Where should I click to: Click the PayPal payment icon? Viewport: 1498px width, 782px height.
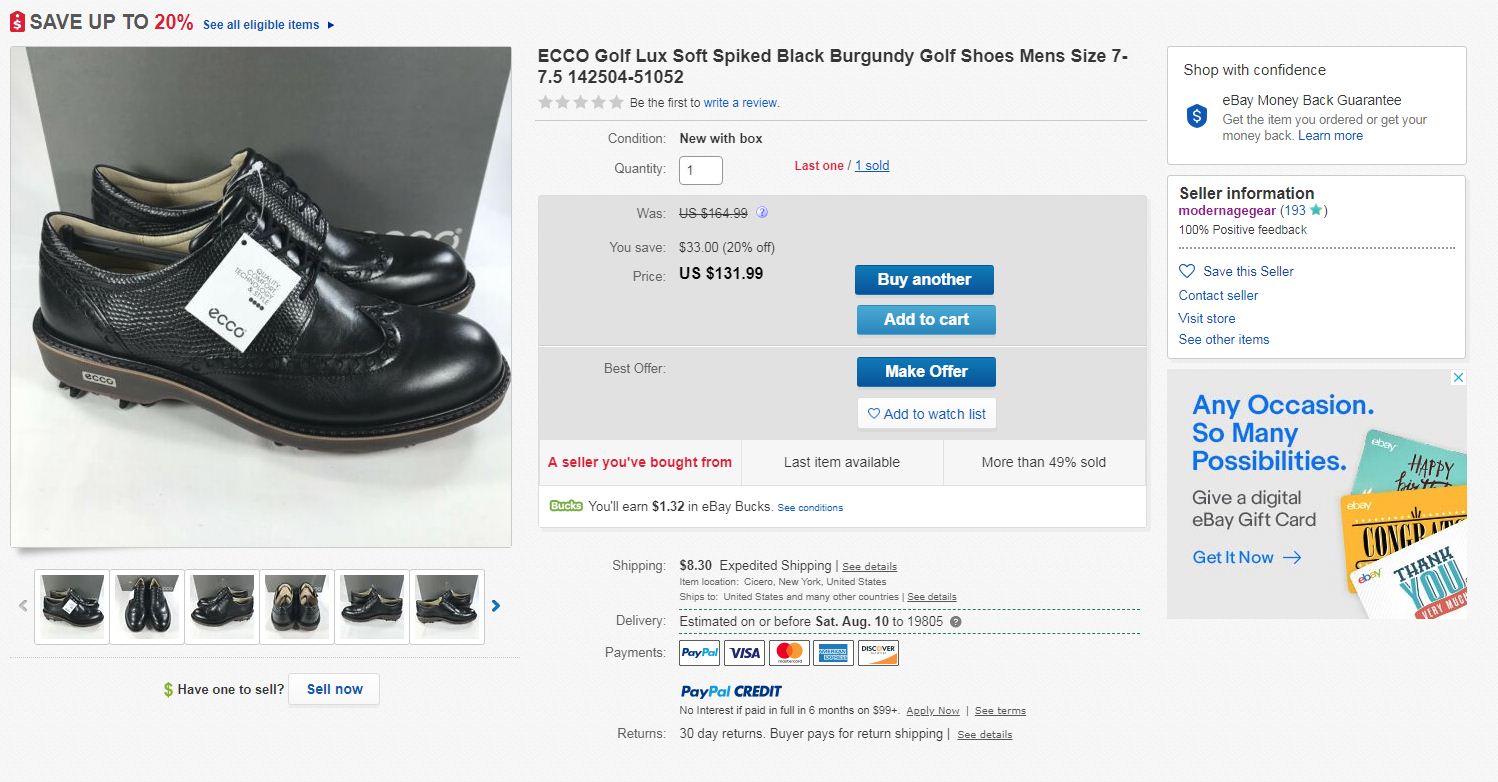[700, 653]
